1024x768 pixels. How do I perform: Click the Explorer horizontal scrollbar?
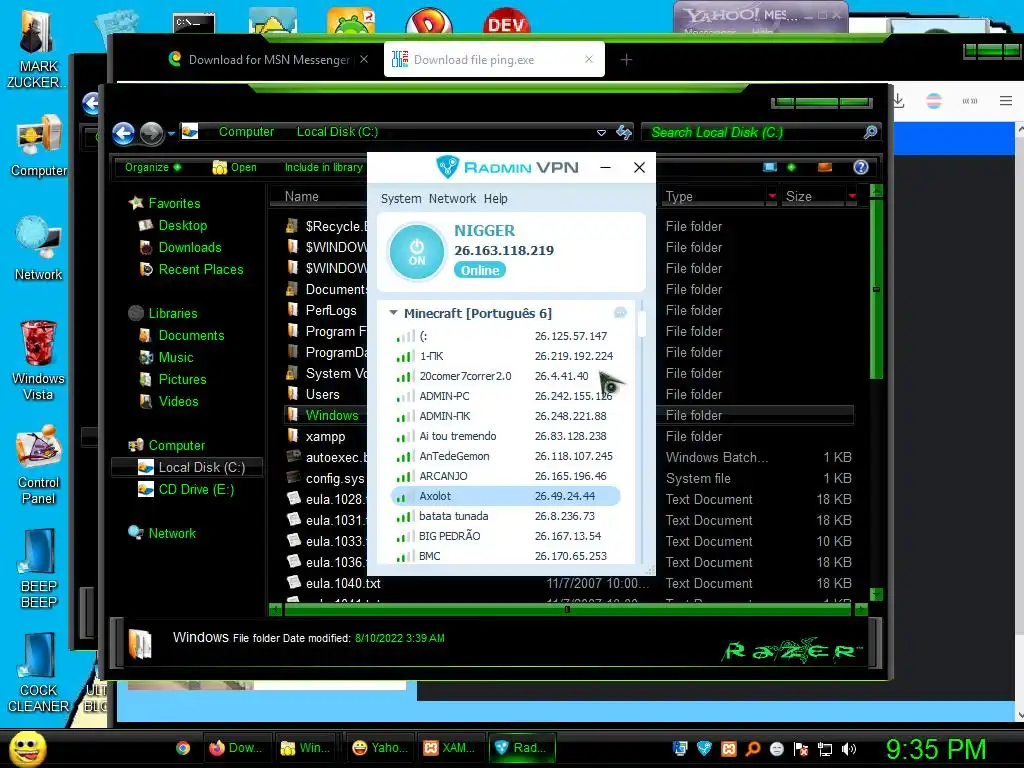567,609
